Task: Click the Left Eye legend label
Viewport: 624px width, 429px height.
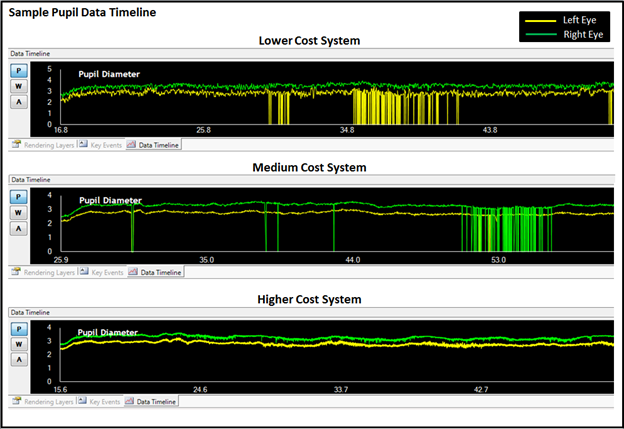Action: pos(579,20)
